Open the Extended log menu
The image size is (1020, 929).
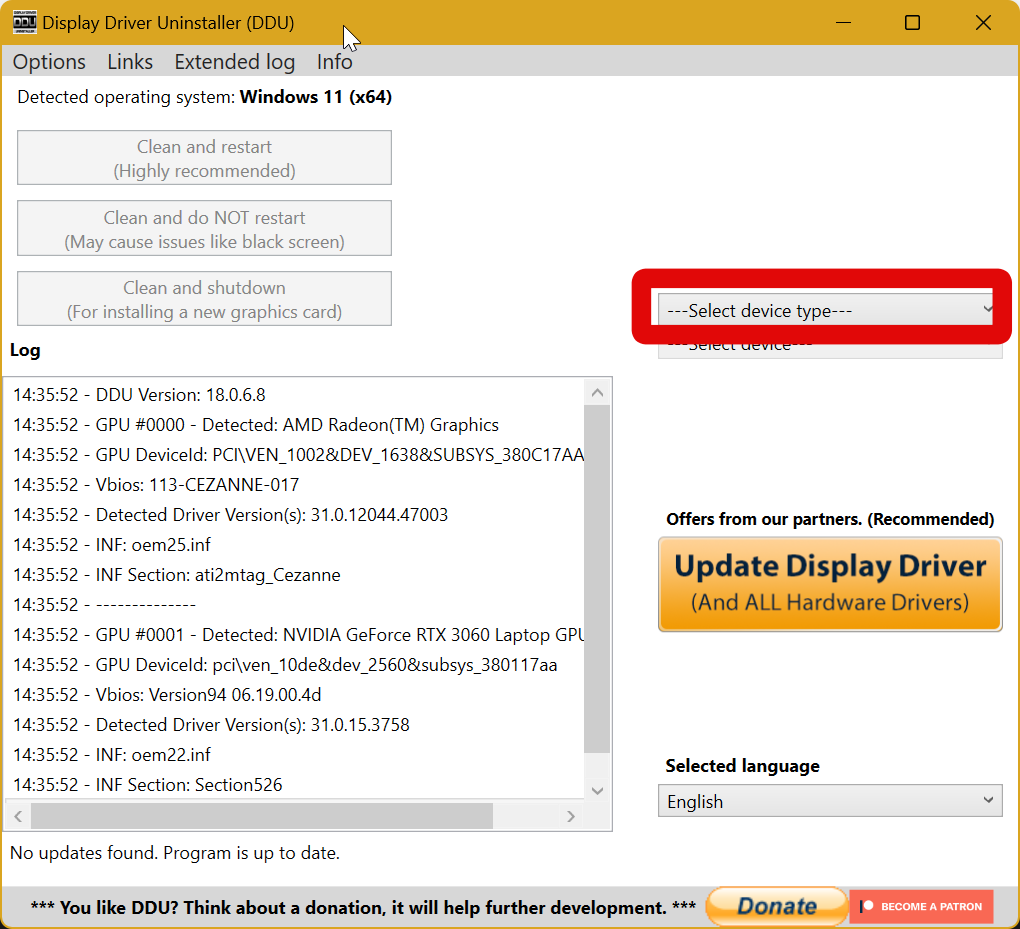[x=234, y=62]
